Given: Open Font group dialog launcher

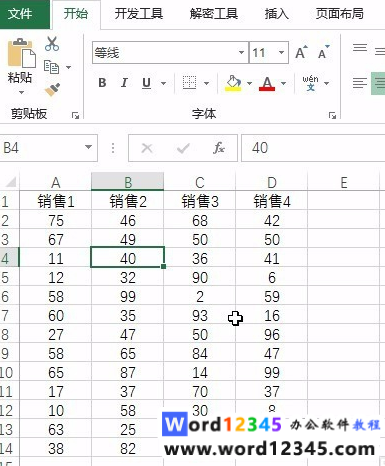Looking at the screenshot, I should coord(332,115).
